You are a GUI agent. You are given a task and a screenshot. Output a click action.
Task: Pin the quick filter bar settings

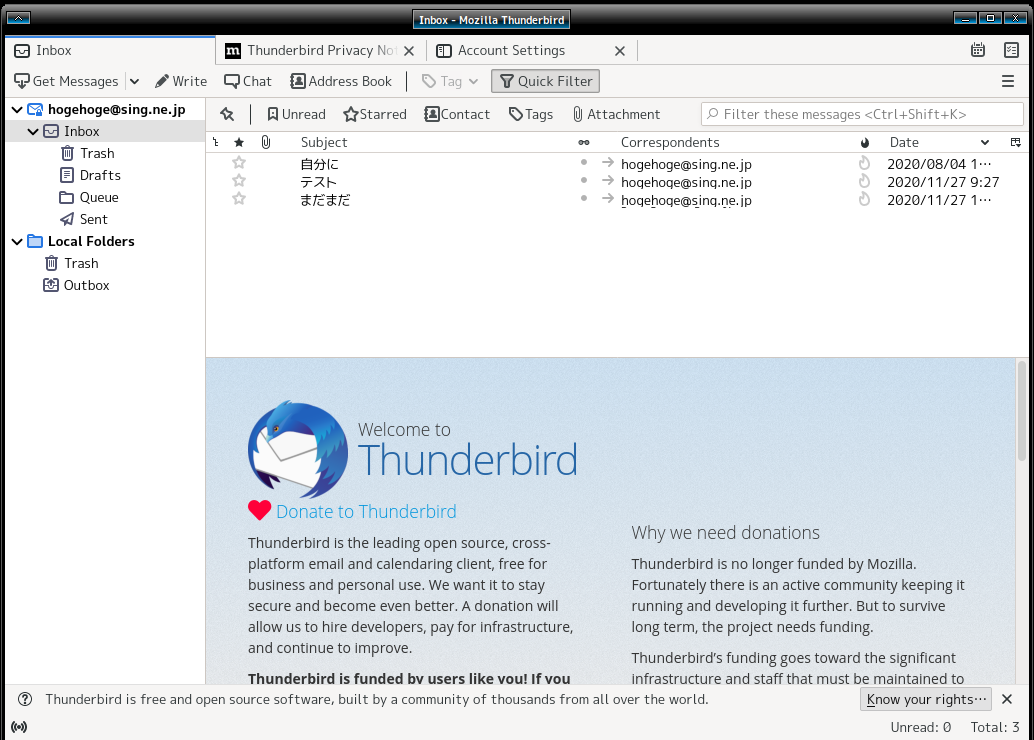click(x=228, y=114)
